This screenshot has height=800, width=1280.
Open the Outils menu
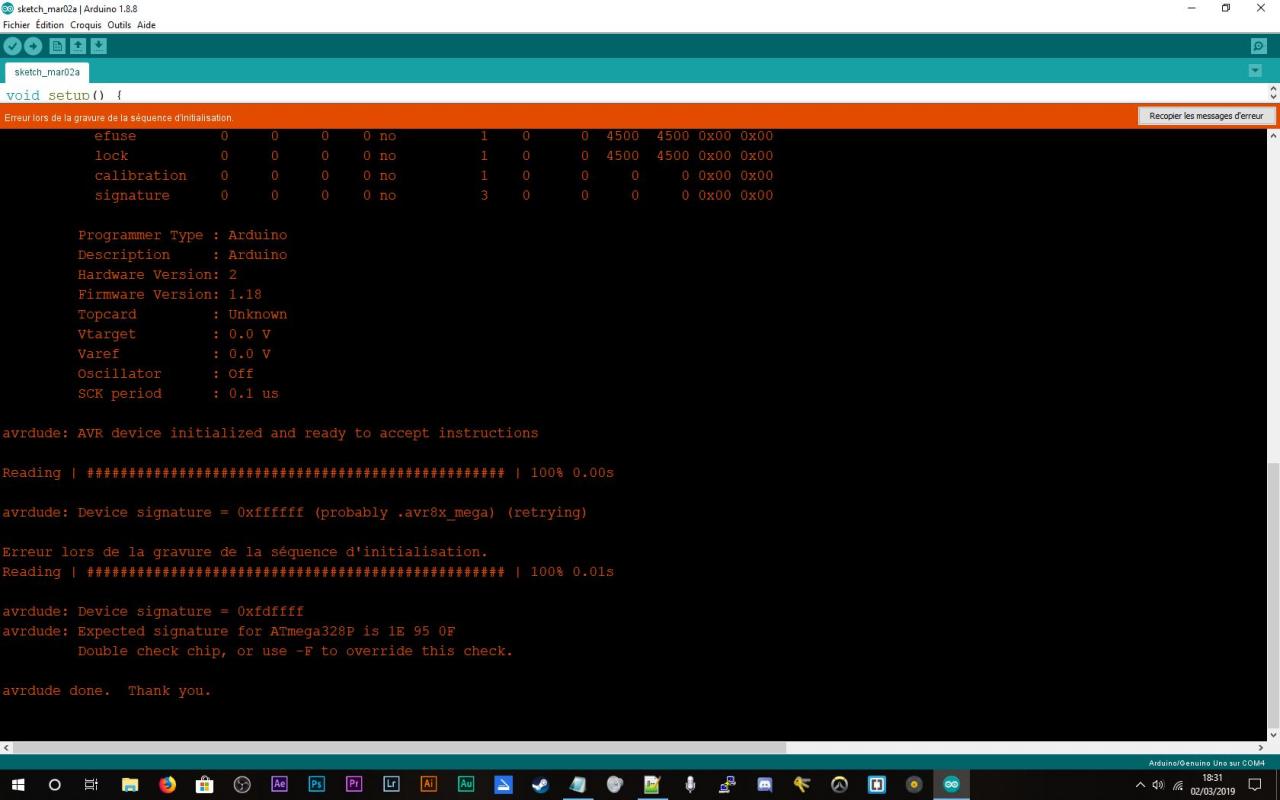pyautogui.click(x=119, y=25)
